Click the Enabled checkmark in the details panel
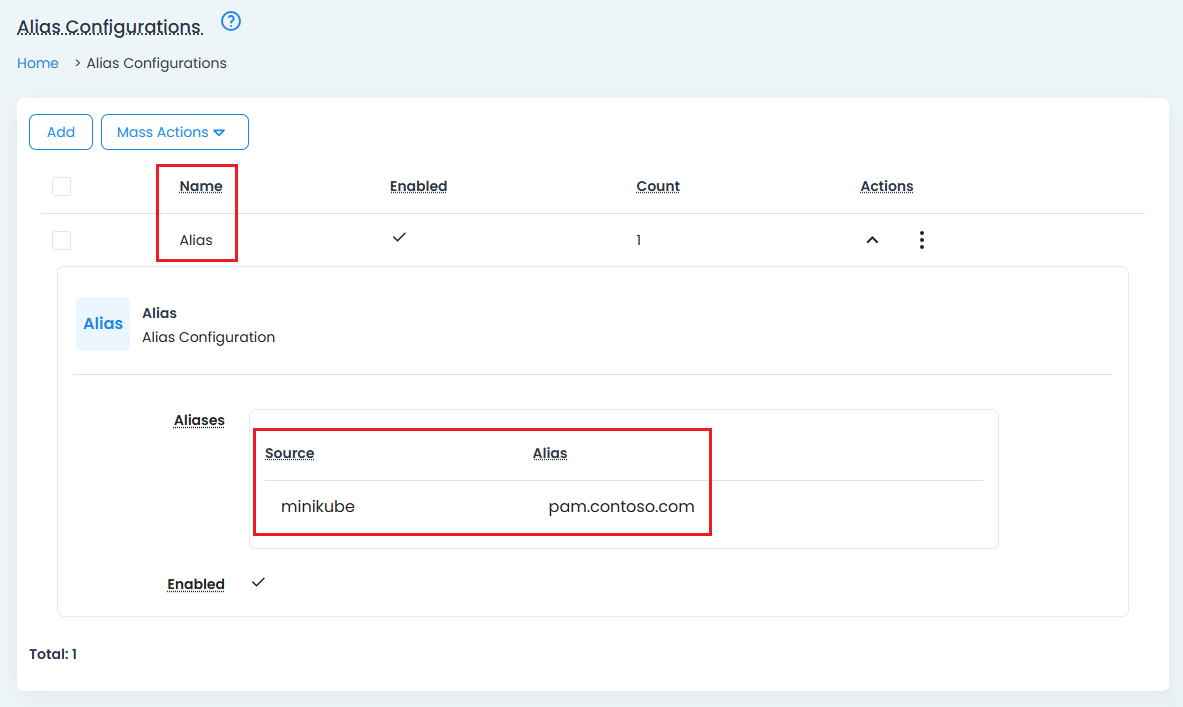Screen dimensions: 1183x707 click(x=258, y=582)
